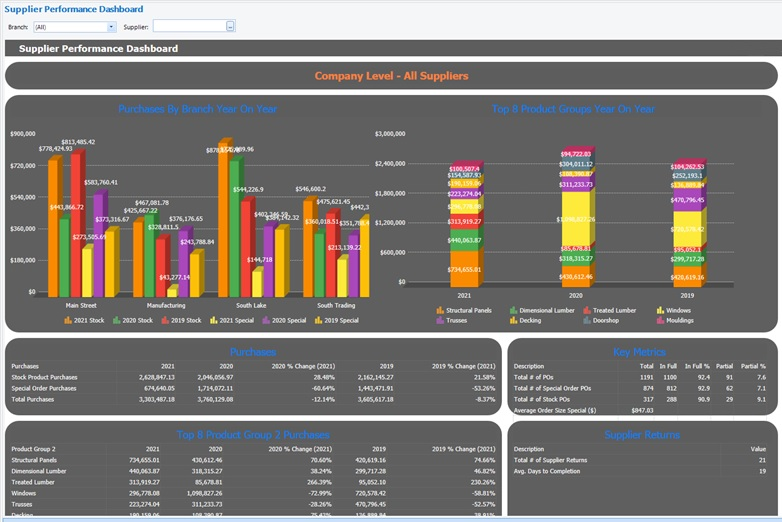The height and width of the screenshot is (522, 782).
Task: Open the Supplier selector button
Action: (x=230, y=26)
